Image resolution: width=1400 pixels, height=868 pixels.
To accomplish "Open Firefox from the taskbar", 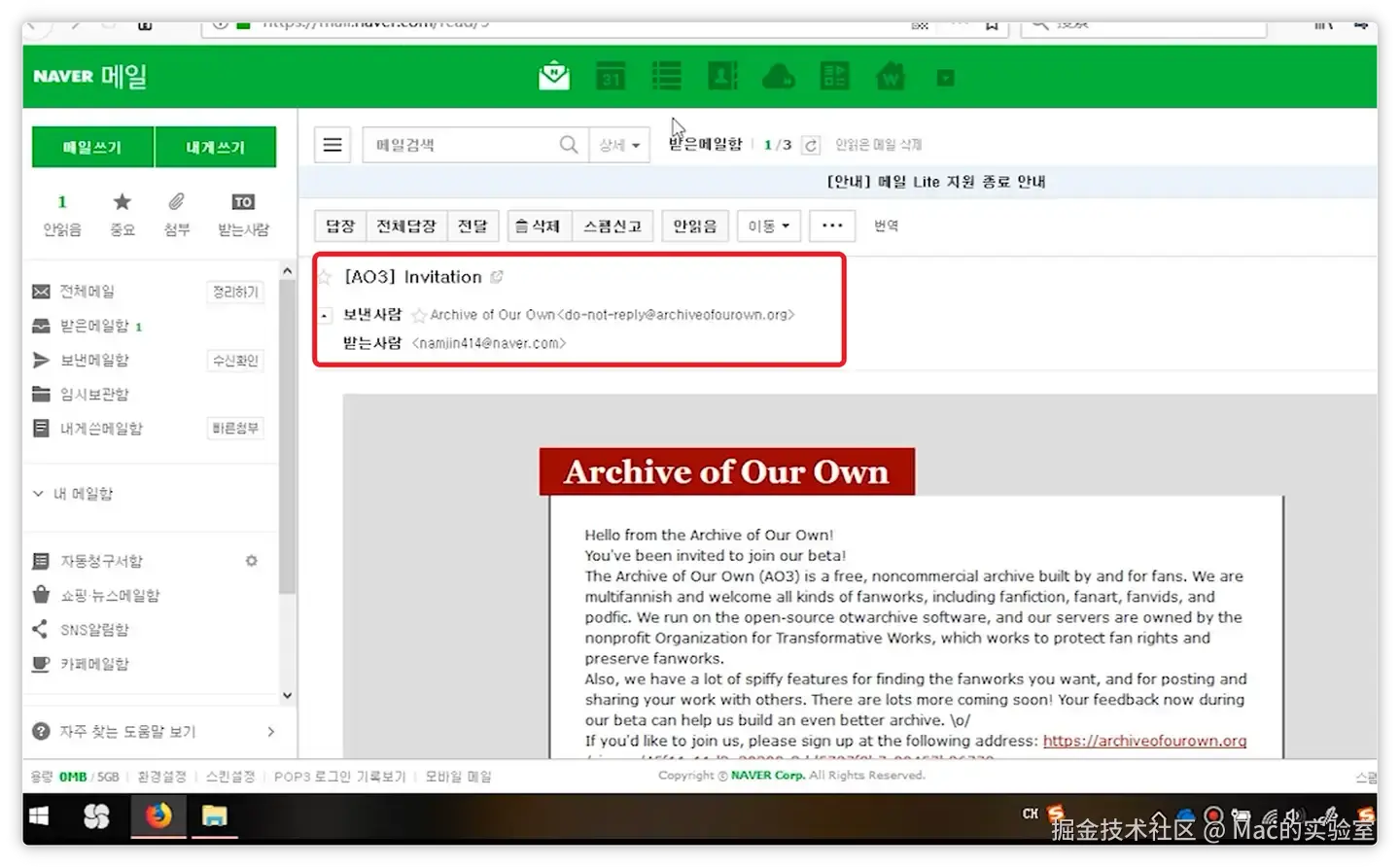I will click(x=158, y=816).
